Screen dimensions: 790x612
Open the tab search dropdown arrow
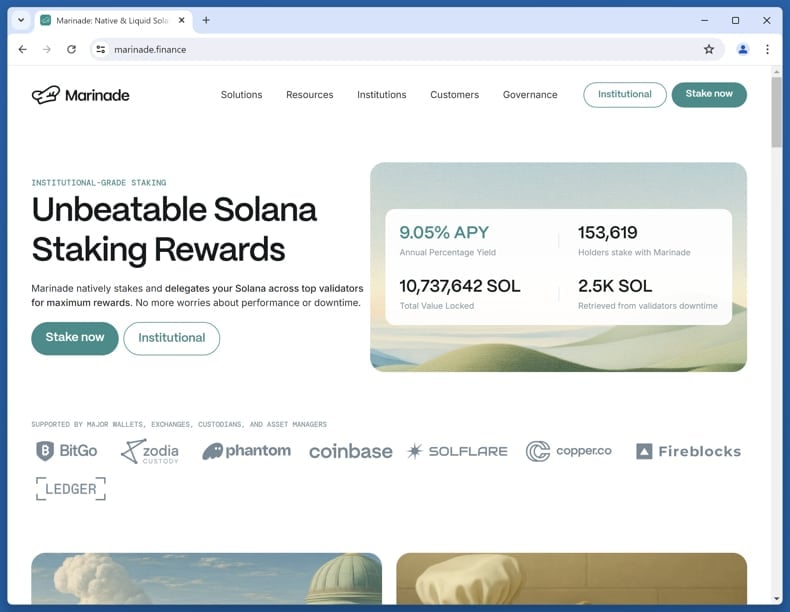tap(21, 20)
